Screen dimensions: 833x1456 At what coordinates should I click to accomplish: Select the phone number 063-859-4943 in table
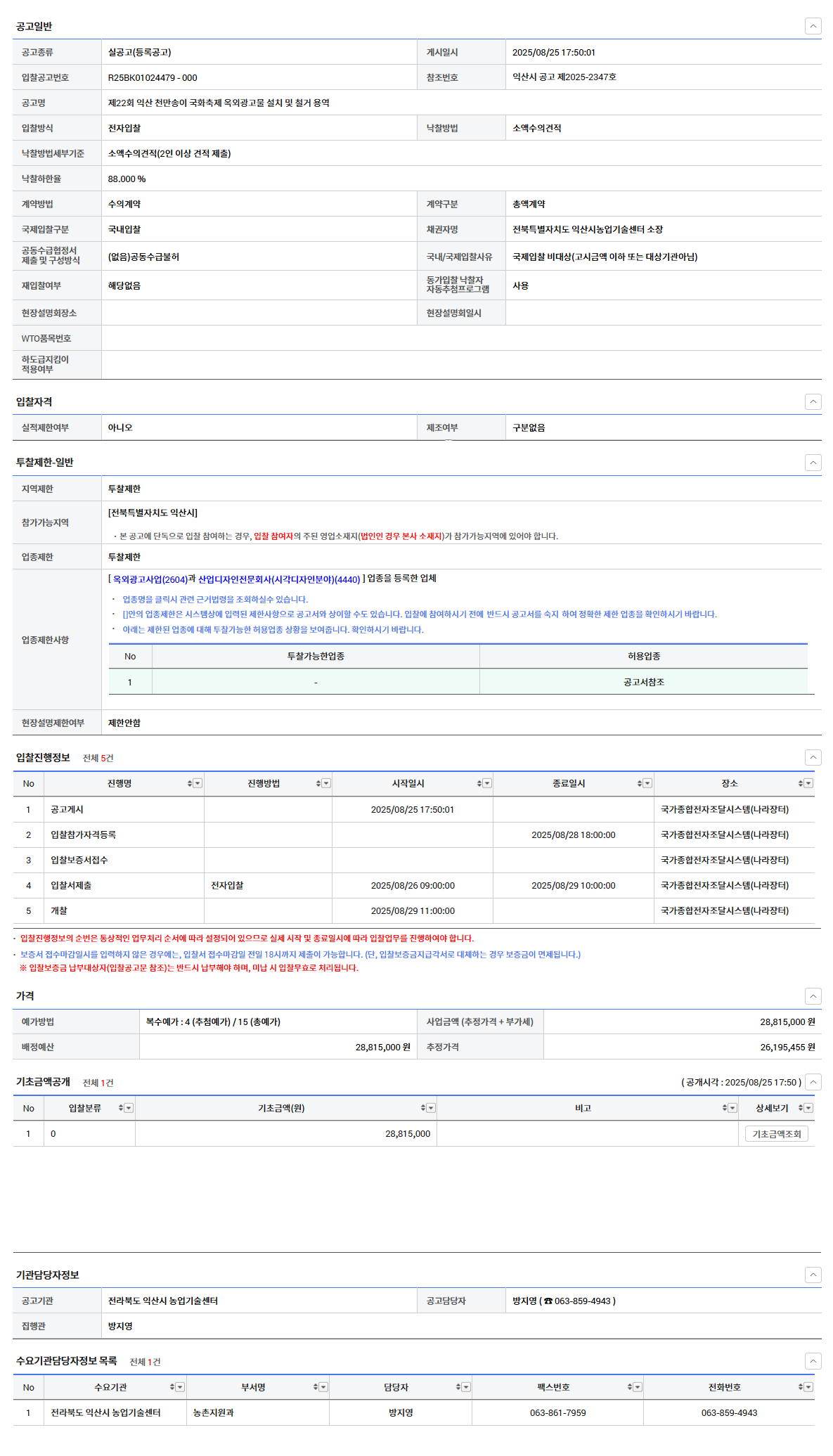point(729,1412)
